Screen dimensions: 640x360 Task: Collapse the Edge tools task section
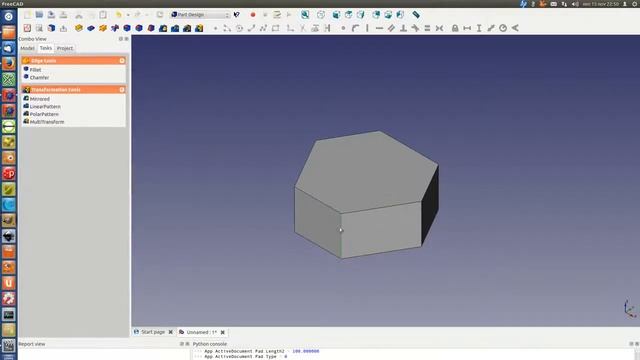[x=122, y=60]
